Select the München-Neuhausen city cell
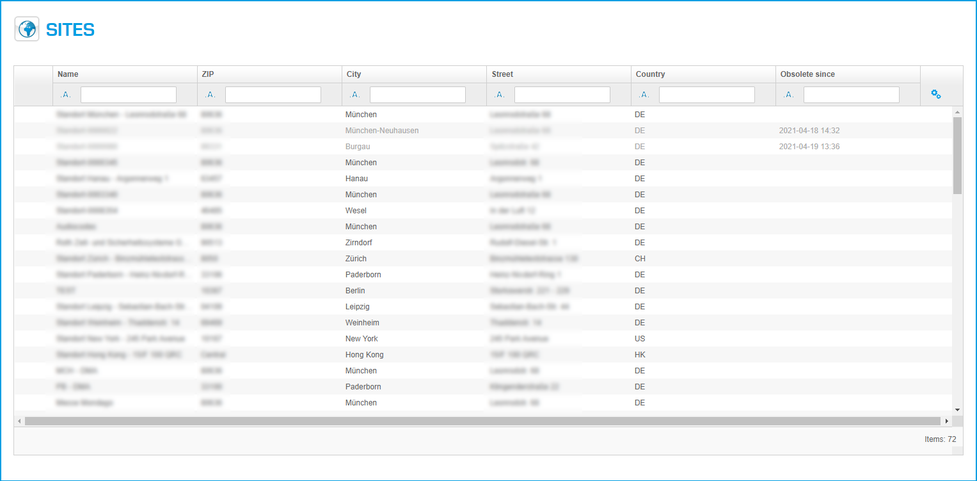The width and height of the screenshot is (977, 481). click(x=414, y=131)
